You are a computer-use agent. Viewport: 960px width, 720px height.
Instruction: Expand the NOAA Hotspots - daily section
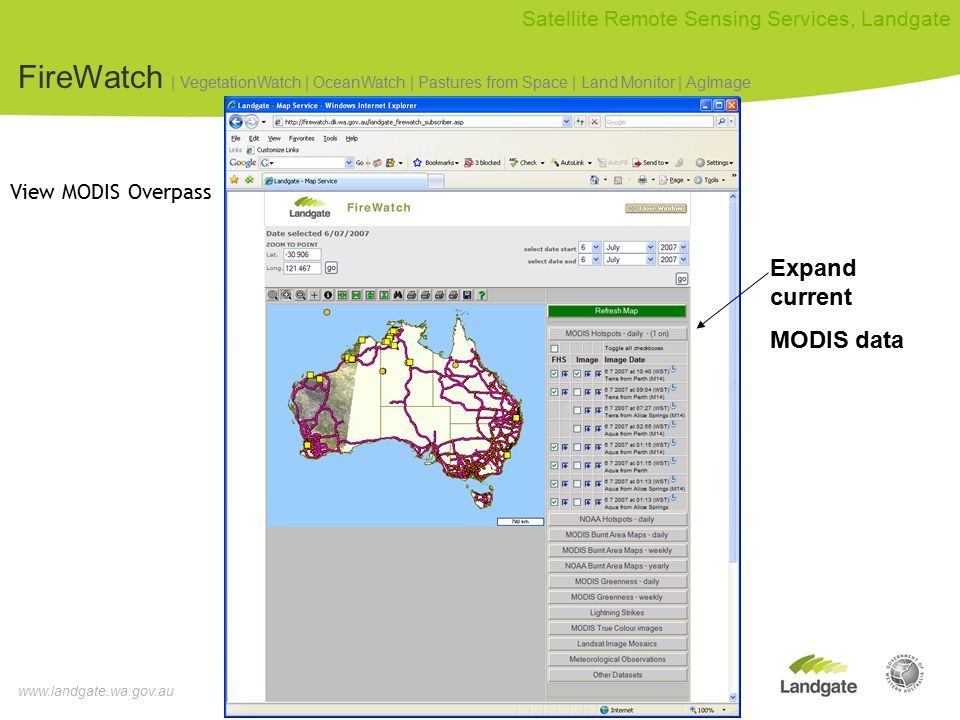click(x=617, y=519)
